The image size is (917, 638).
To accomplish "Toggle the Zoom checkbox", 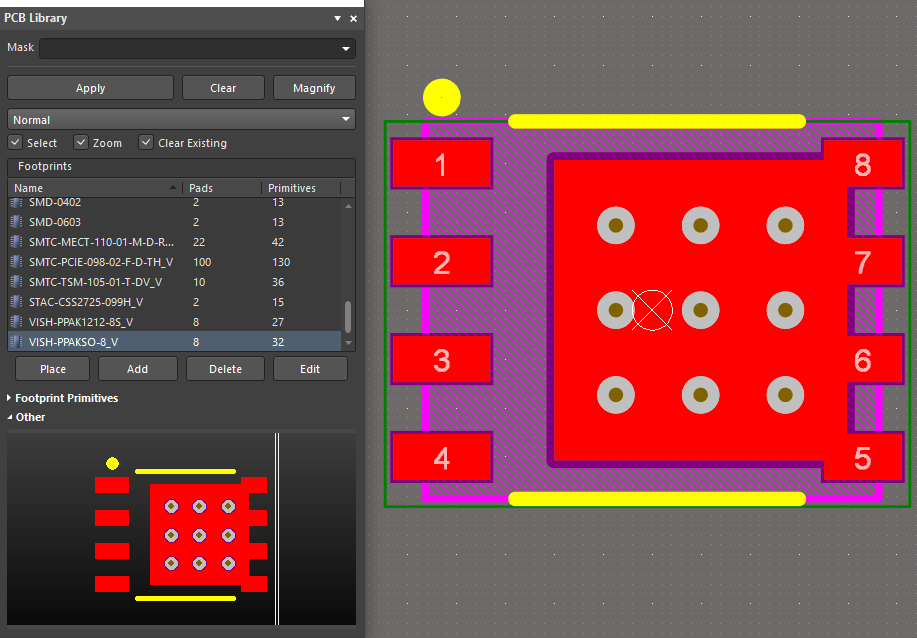I will tap(81, 143).
